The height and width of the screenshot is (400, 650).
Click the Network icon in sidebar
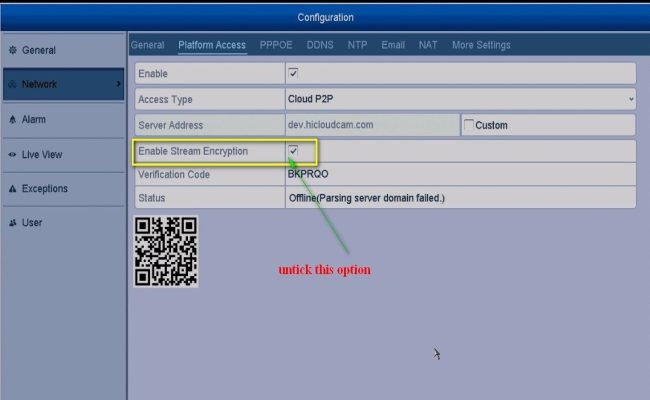(13, 85)
